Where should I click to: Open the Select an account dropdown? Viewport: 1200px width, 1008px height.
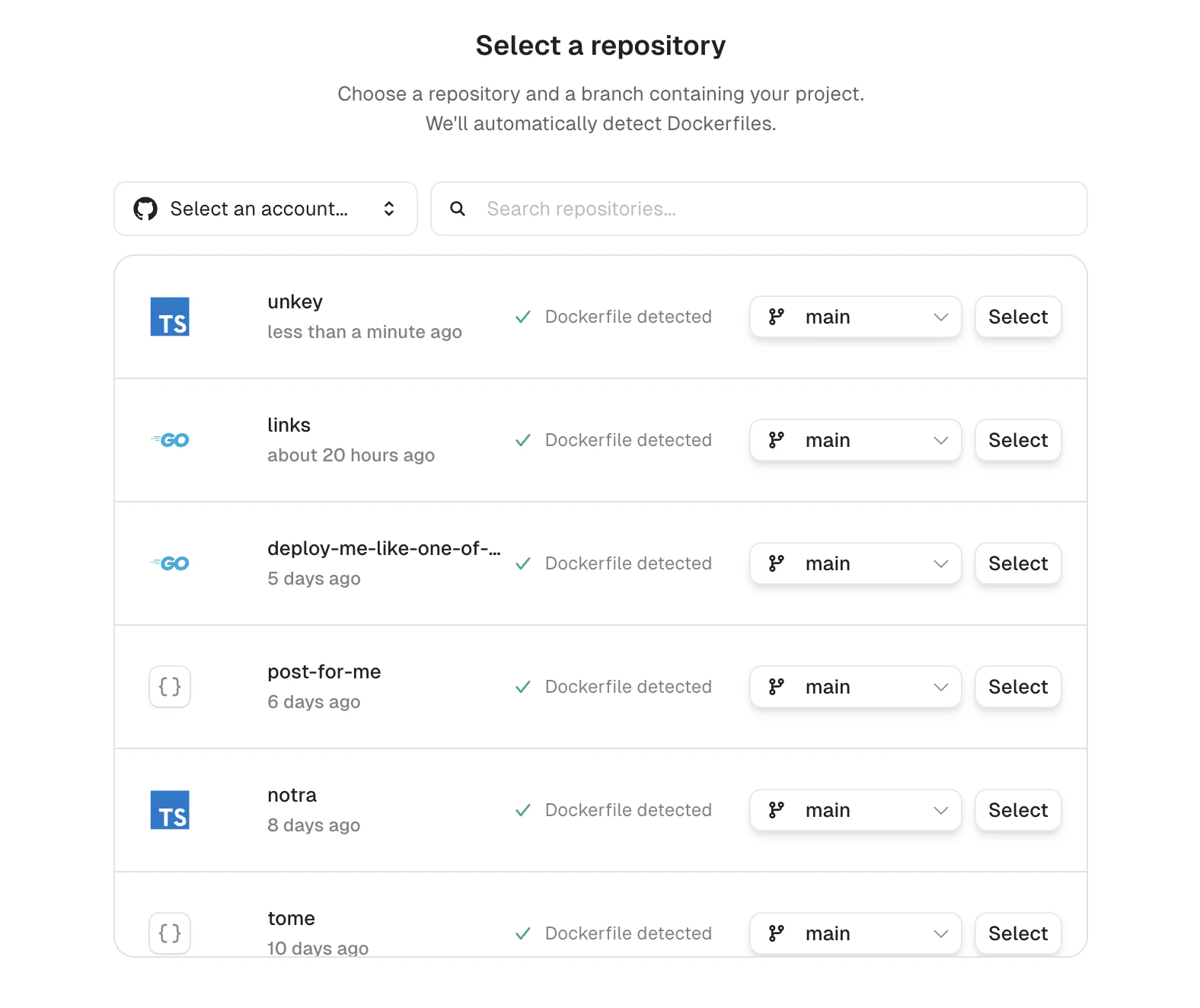pos(266,209)
